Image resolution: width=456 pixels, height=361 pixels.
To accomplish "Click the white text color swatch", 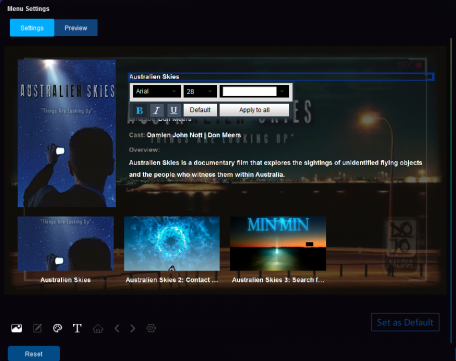I will [x=249, y=91].
